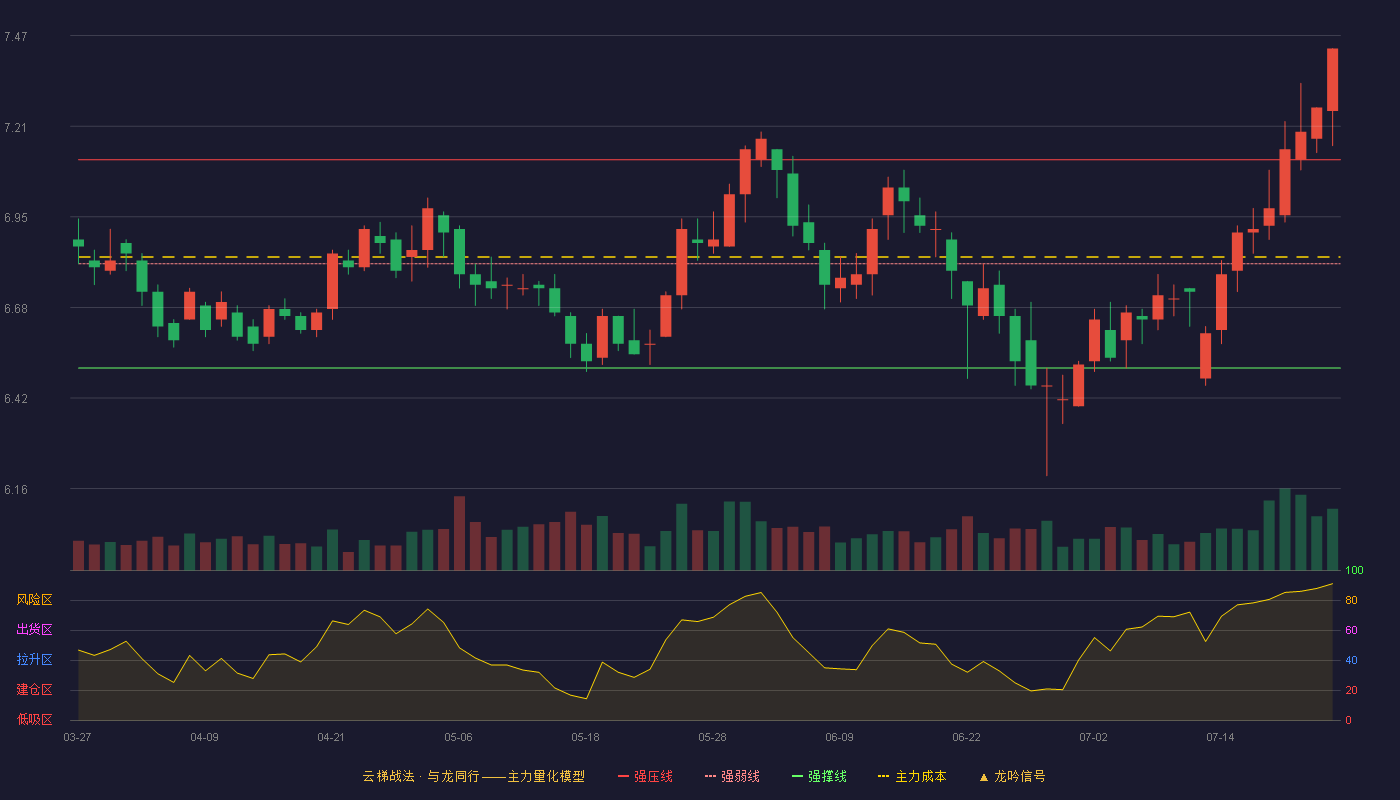Toggle the 龙吟信号 triangle legend entry
This screenshot has width=1400, height=800.
[x=1012, y=776]
